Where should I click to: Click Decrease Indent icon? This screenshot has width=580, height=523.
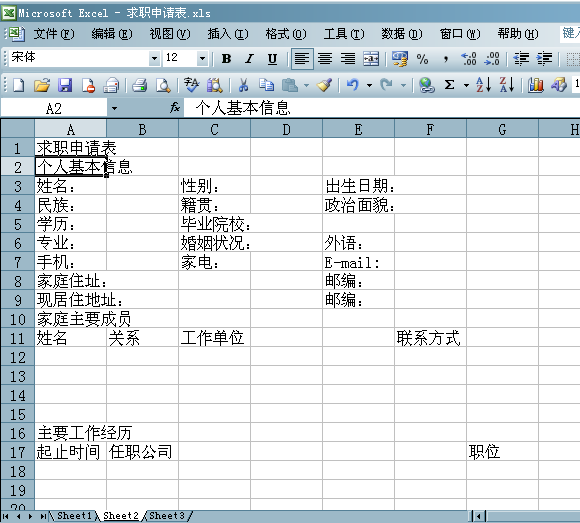tap(521, 59)
